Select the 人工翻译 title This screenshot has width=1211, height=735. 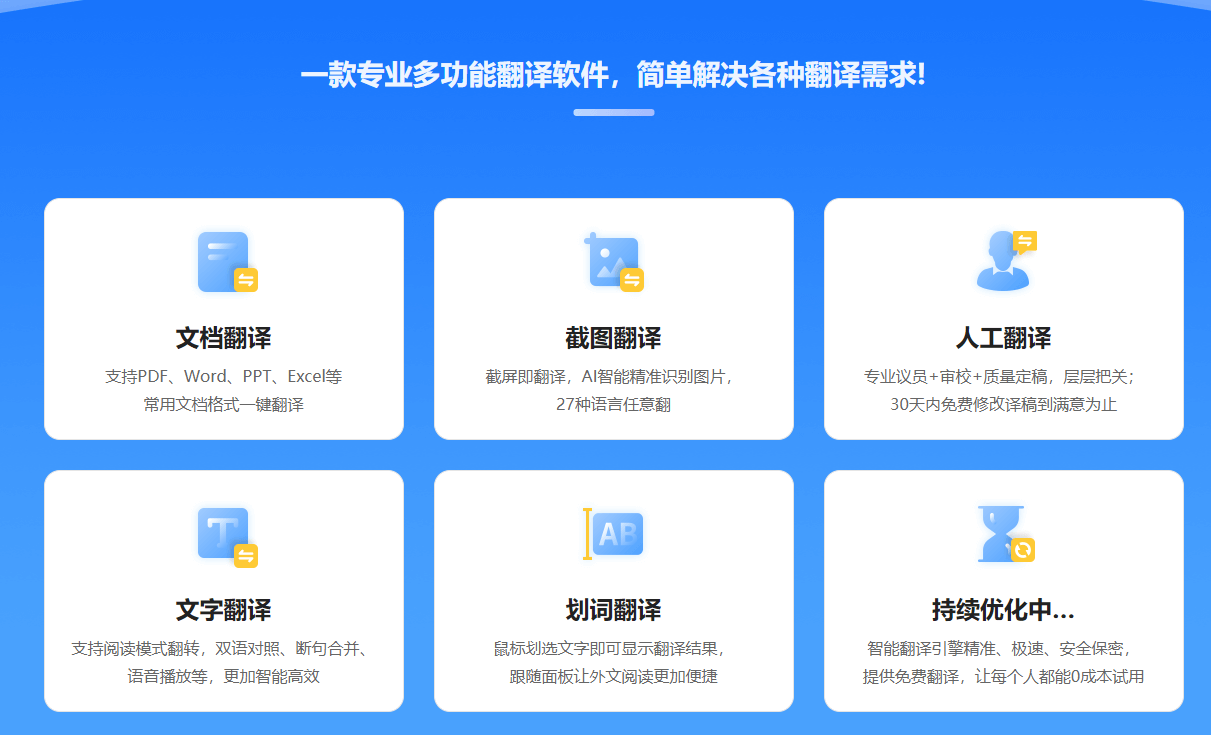click(x=1003, y=336)
